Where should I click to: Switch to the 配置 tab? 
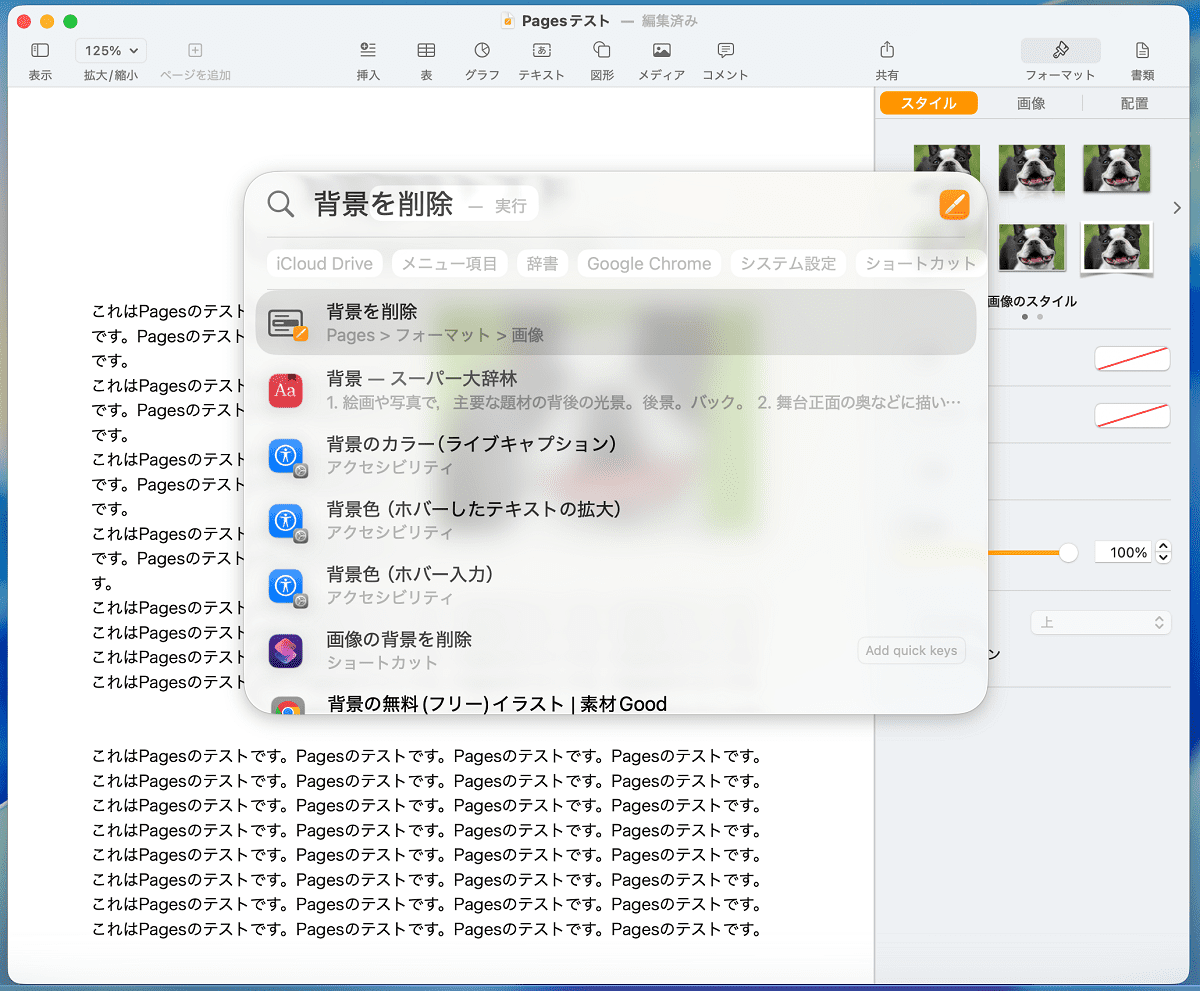click(1135, 103)
